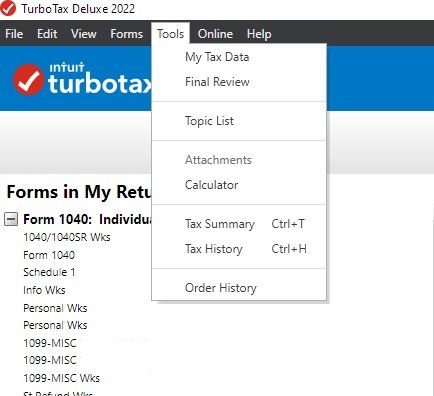434x396 pixels.
Task: Open Form 1040 in the list
Action: [x=49, y=255]
